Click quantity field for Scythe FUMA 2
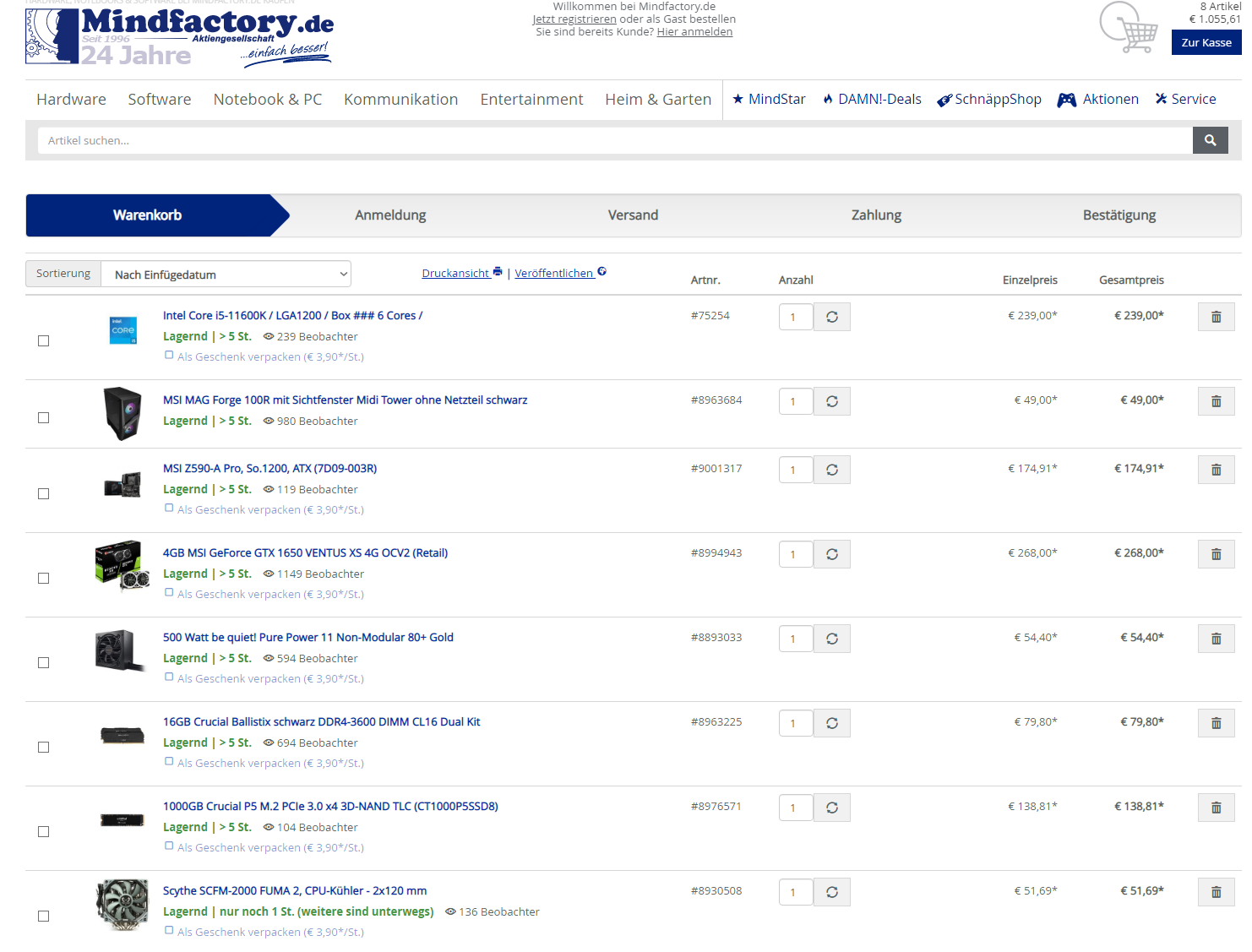The image size is (1252, 952). click(795, 892)
